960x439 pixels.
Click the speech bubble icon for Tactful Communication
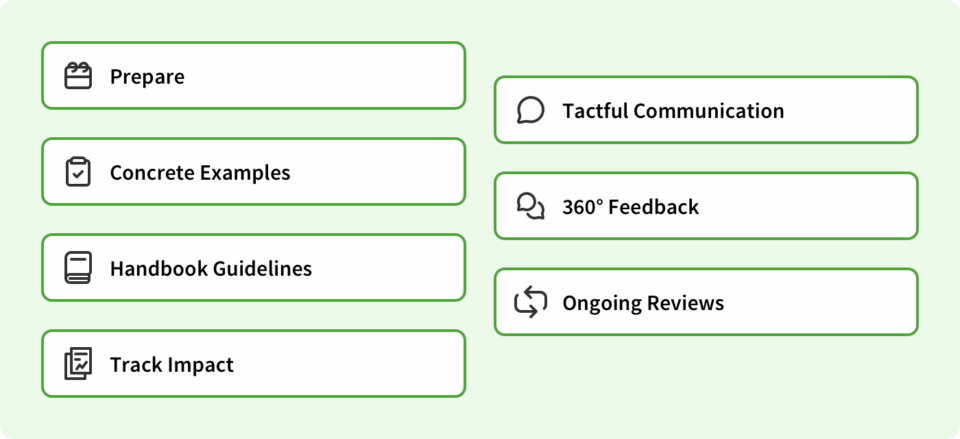530,110
